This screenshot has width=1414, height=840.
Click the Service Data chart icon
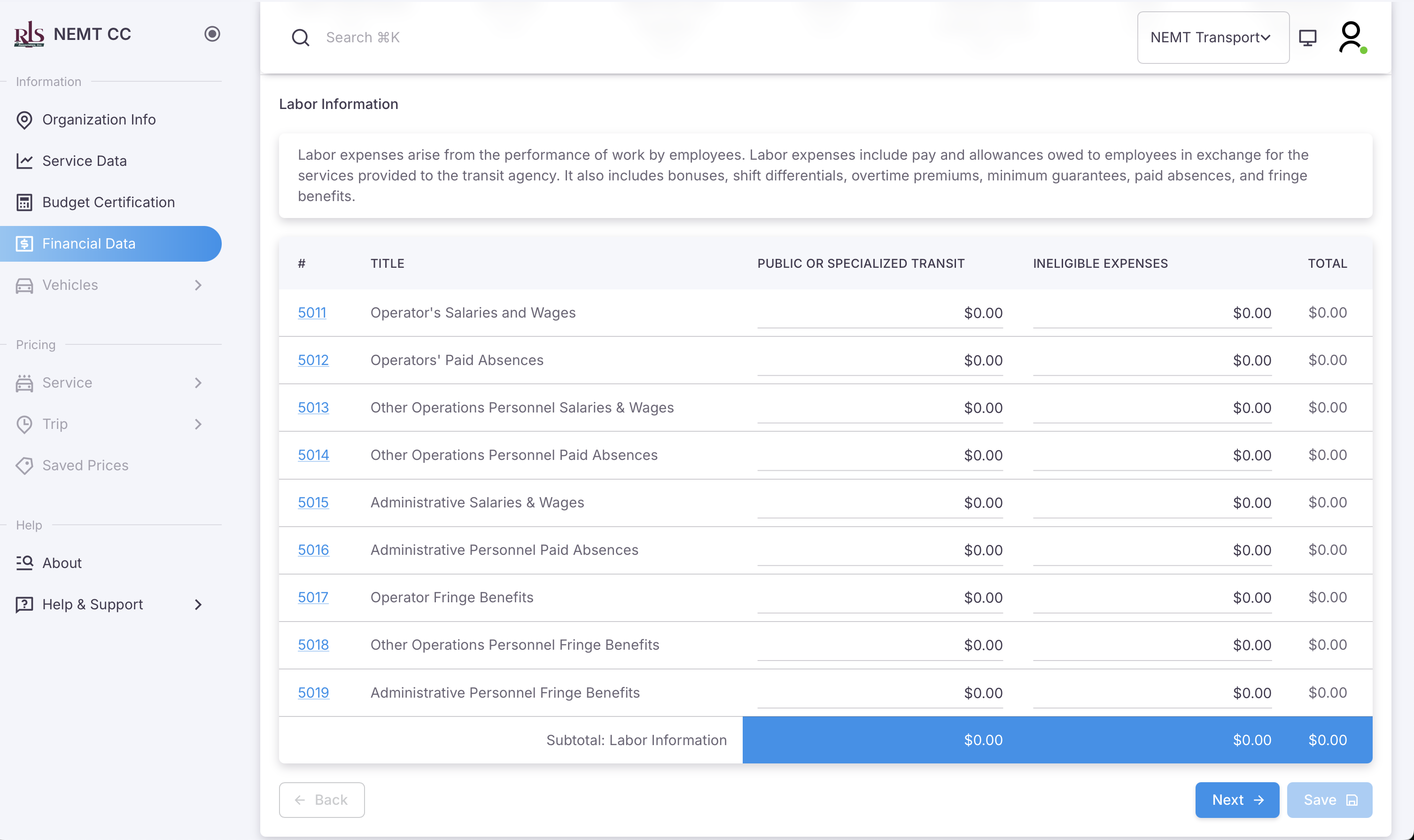click(24, 161)
